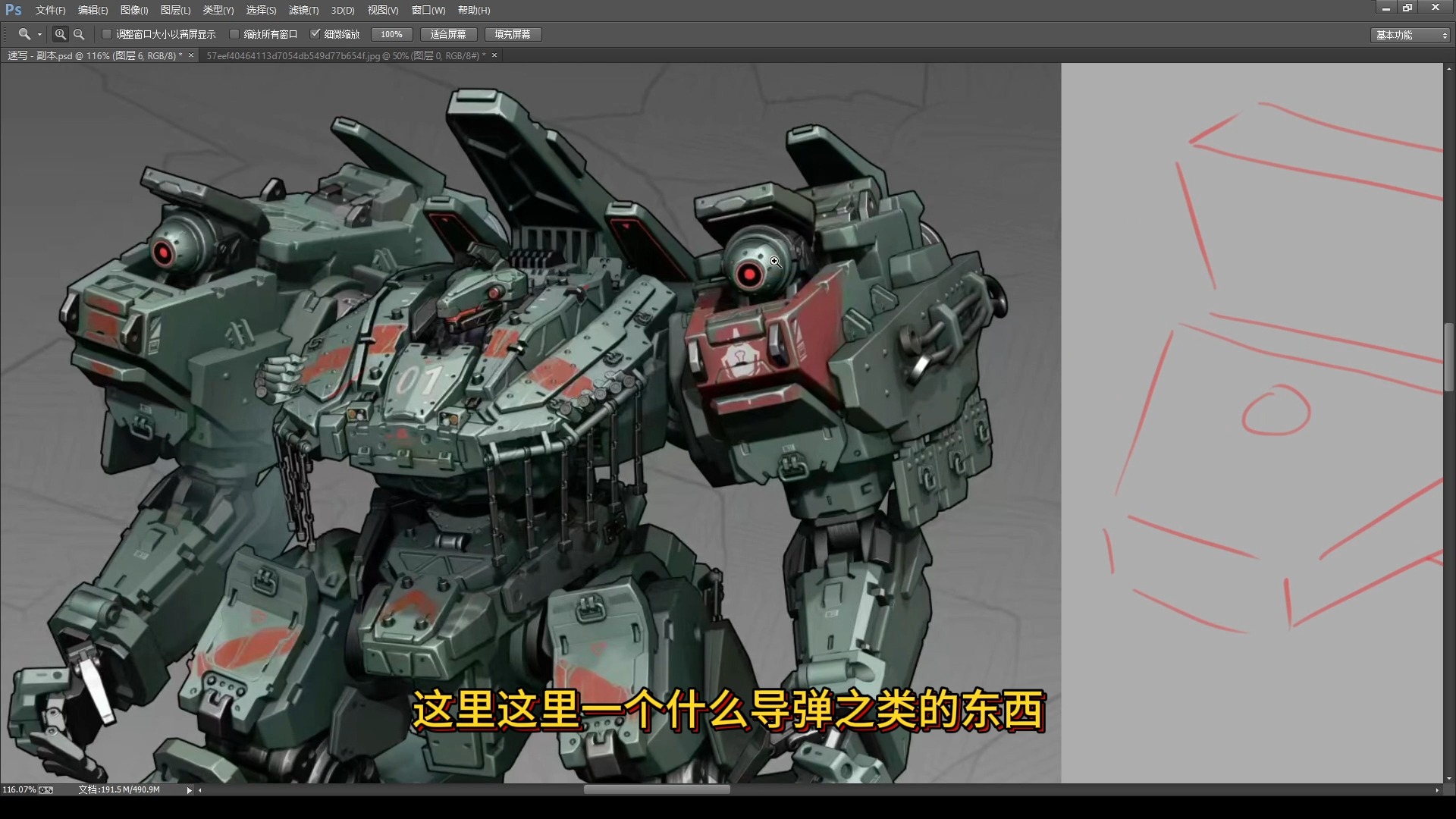Open the 图层(L) menu
This screenshot has height=819, width=1456.
click(x=175, y=10)
